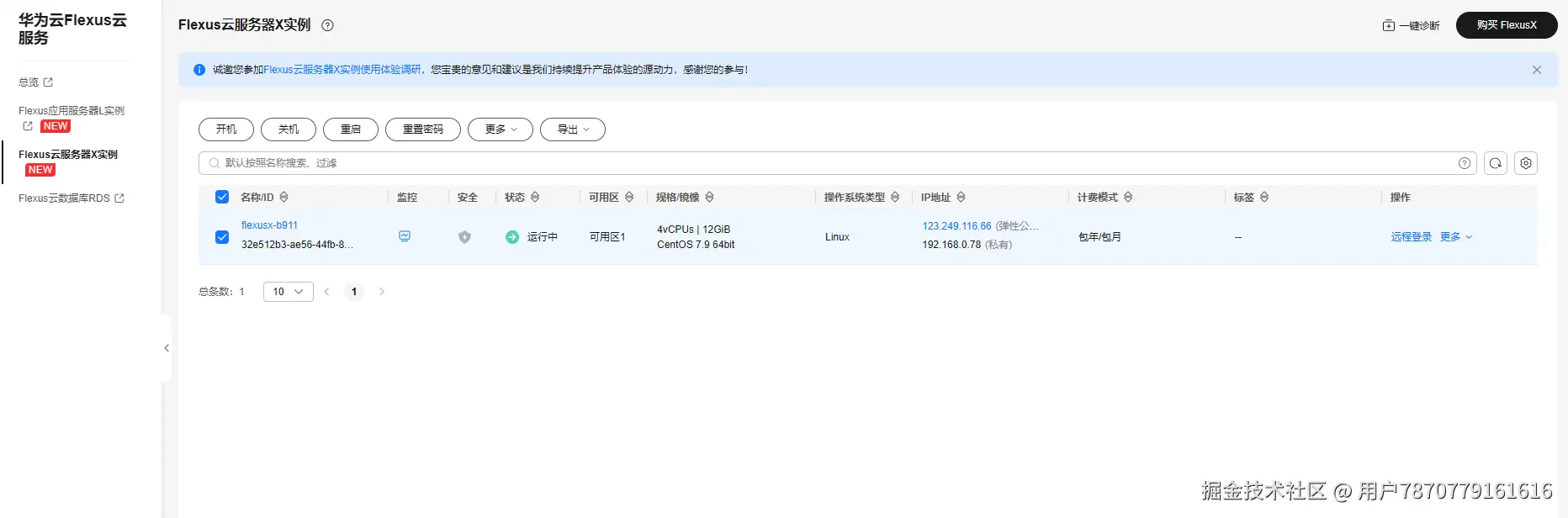This screenshot has height=518, width=1568.
Task: Collapse the left sidebar panel
Action: (x=167, y=348)
